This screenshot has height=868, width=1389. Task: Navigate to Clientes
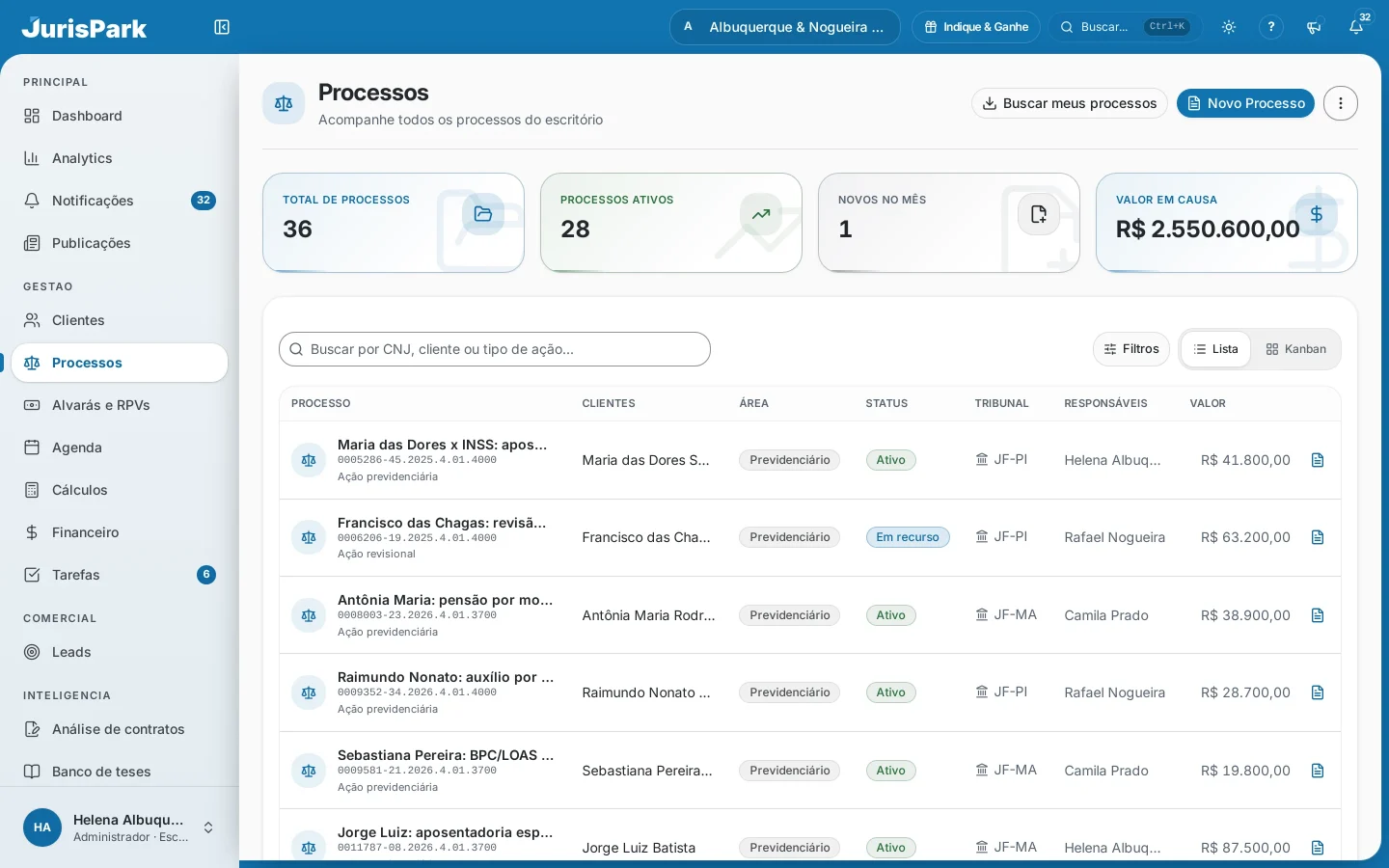coord(120,320)
